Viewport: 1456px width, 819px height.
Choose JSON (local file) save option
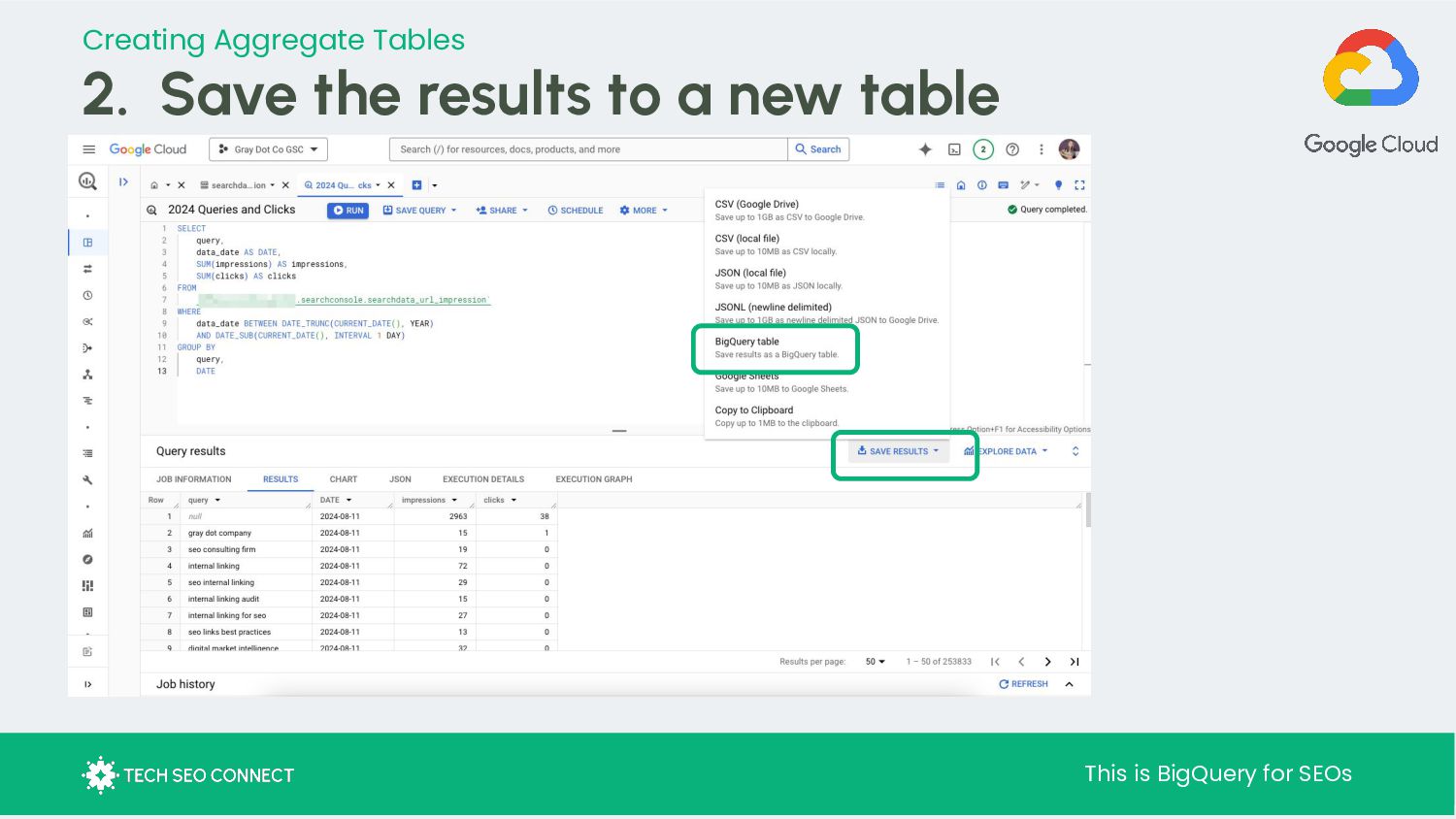826,278
